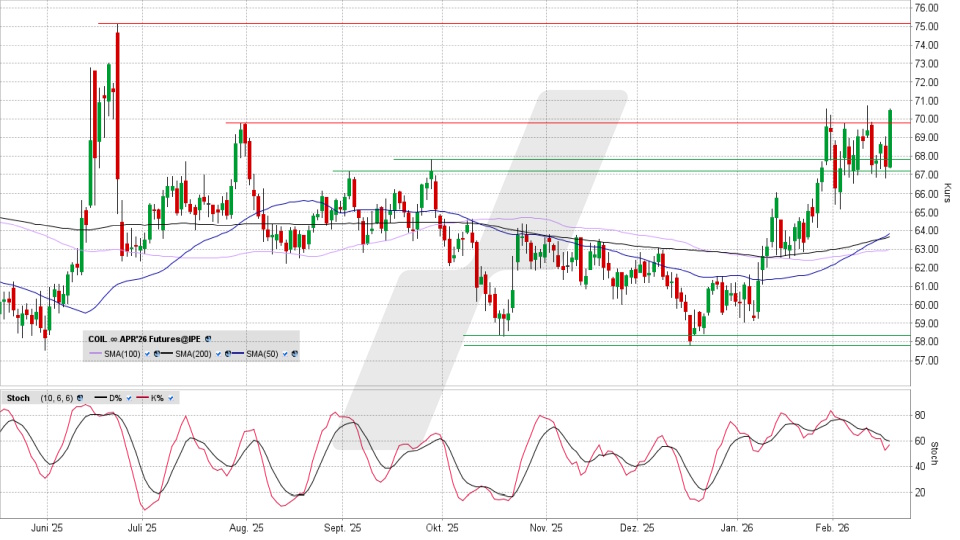Click the Feb. '26 date label
The image size is (960, 540).
(x=833, y=528)
